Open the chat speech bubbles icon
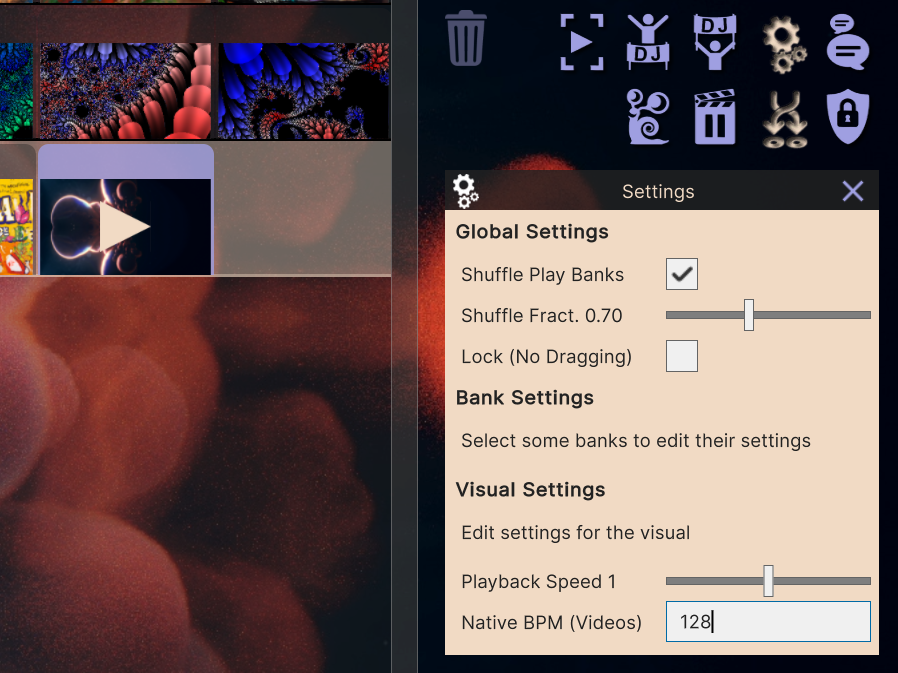Screen dimensions: 898x673 (848, 42)
